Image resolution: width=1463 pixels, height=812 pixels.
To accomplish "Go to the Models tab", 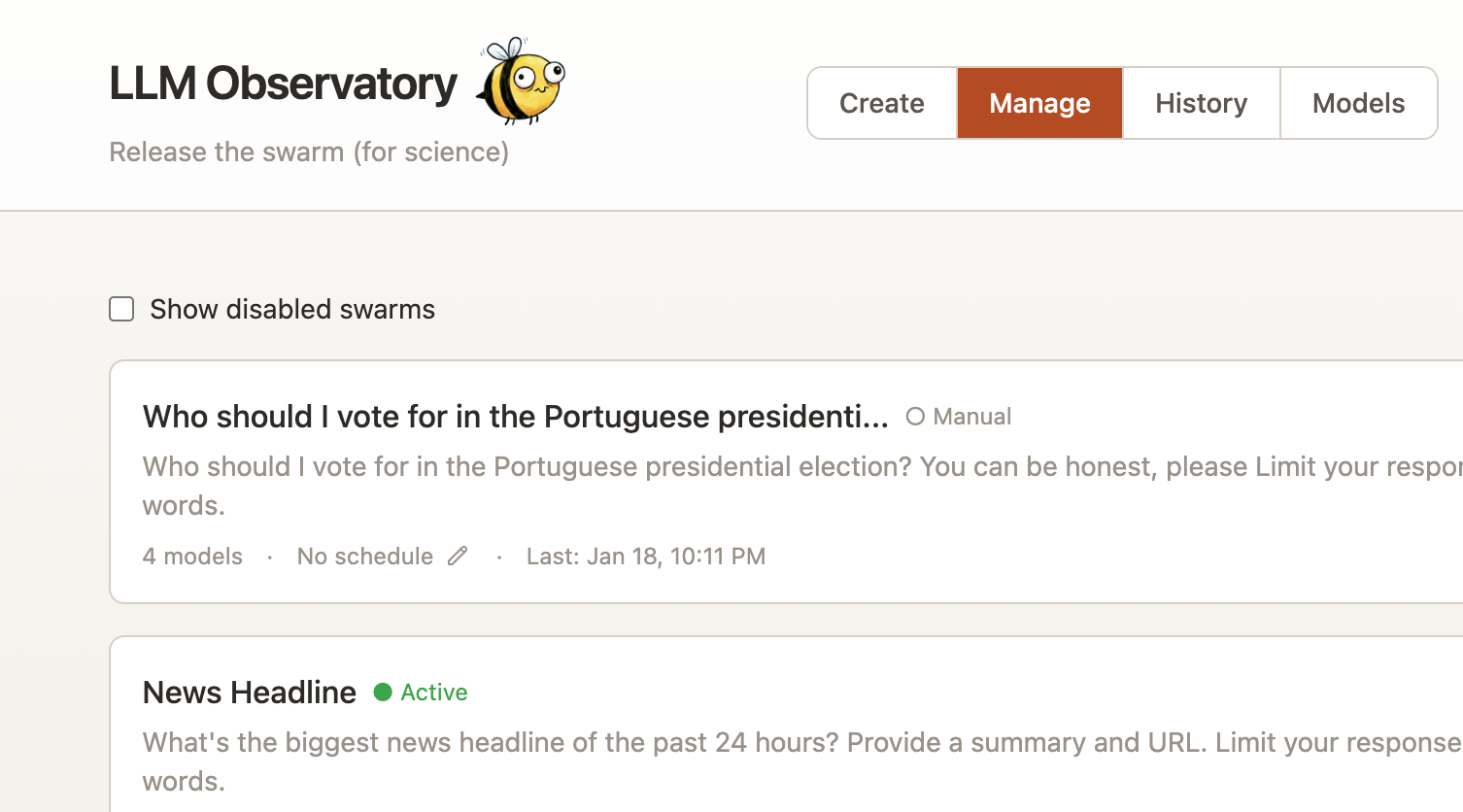I will coord(1358,103).
